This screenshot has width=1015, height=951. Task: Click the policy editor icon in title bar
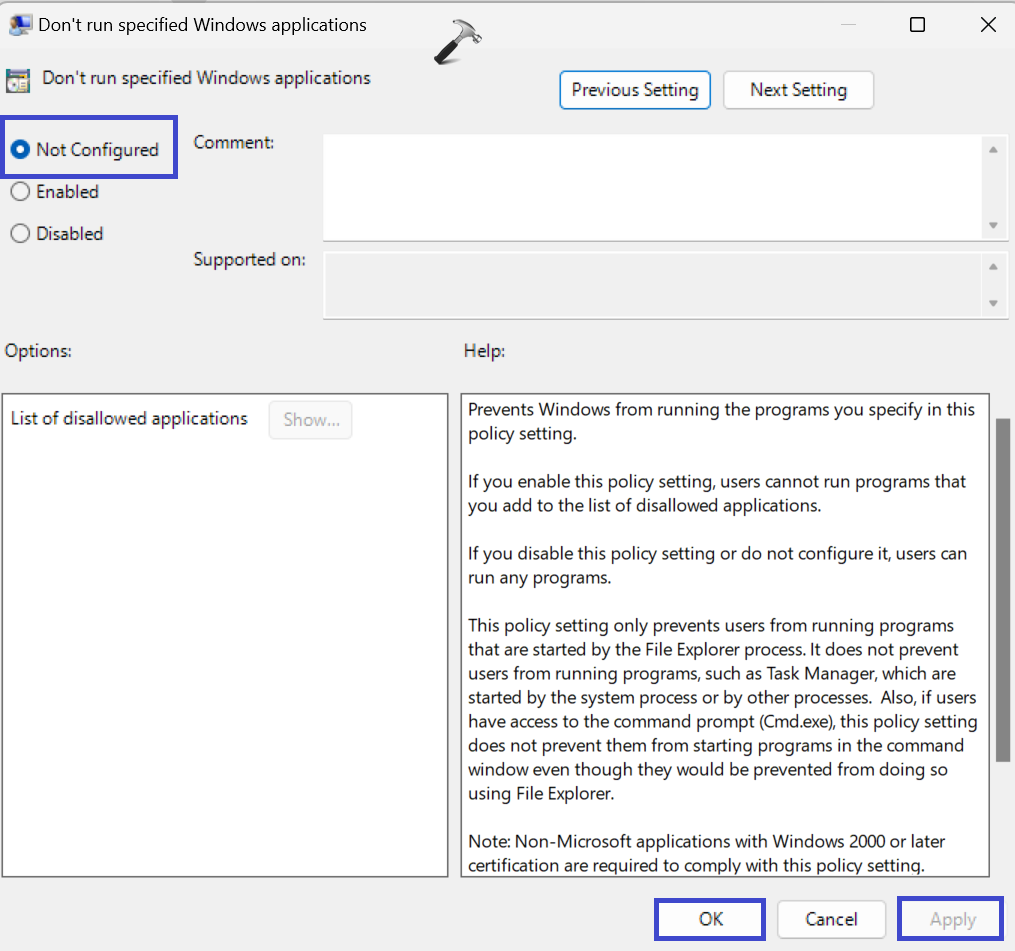coord(19,25)
